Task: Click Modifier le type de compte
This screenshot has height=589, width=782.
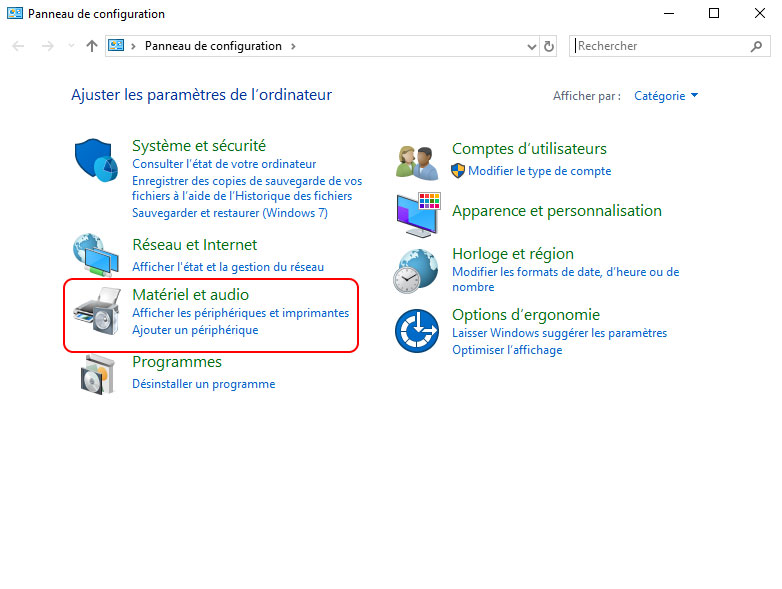Action: 540,171
